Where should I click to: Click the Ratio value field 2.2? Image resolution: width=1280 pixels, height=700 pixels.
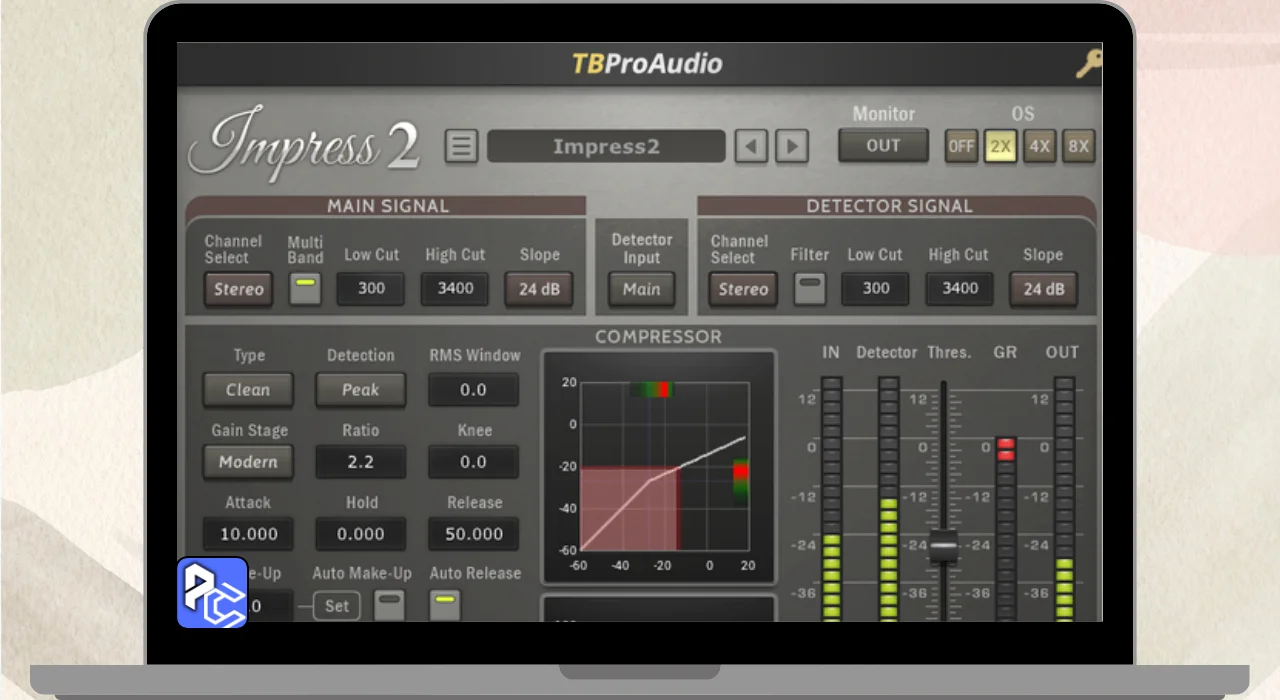[360, 462]
